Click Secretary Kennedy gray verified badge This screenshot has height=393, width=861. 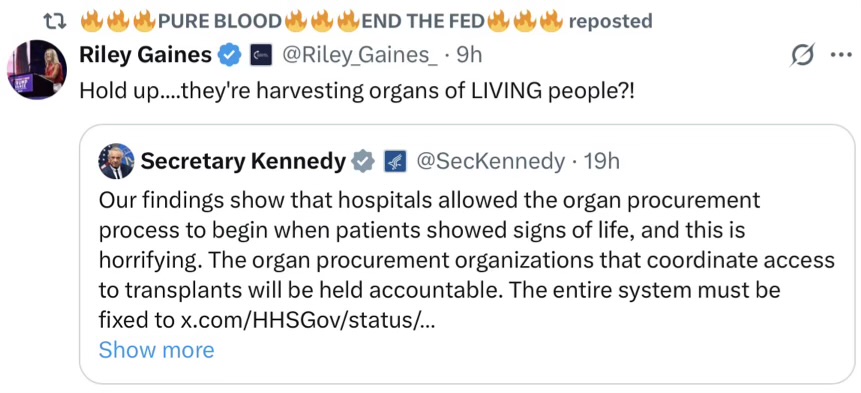click(x=363, y=162)
